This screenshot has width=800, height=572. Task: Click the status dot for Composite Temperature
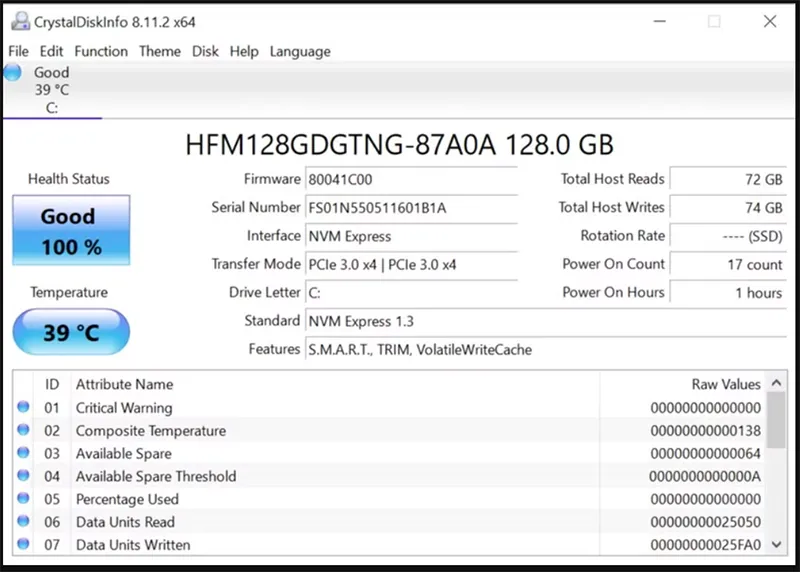coord(23,430)
